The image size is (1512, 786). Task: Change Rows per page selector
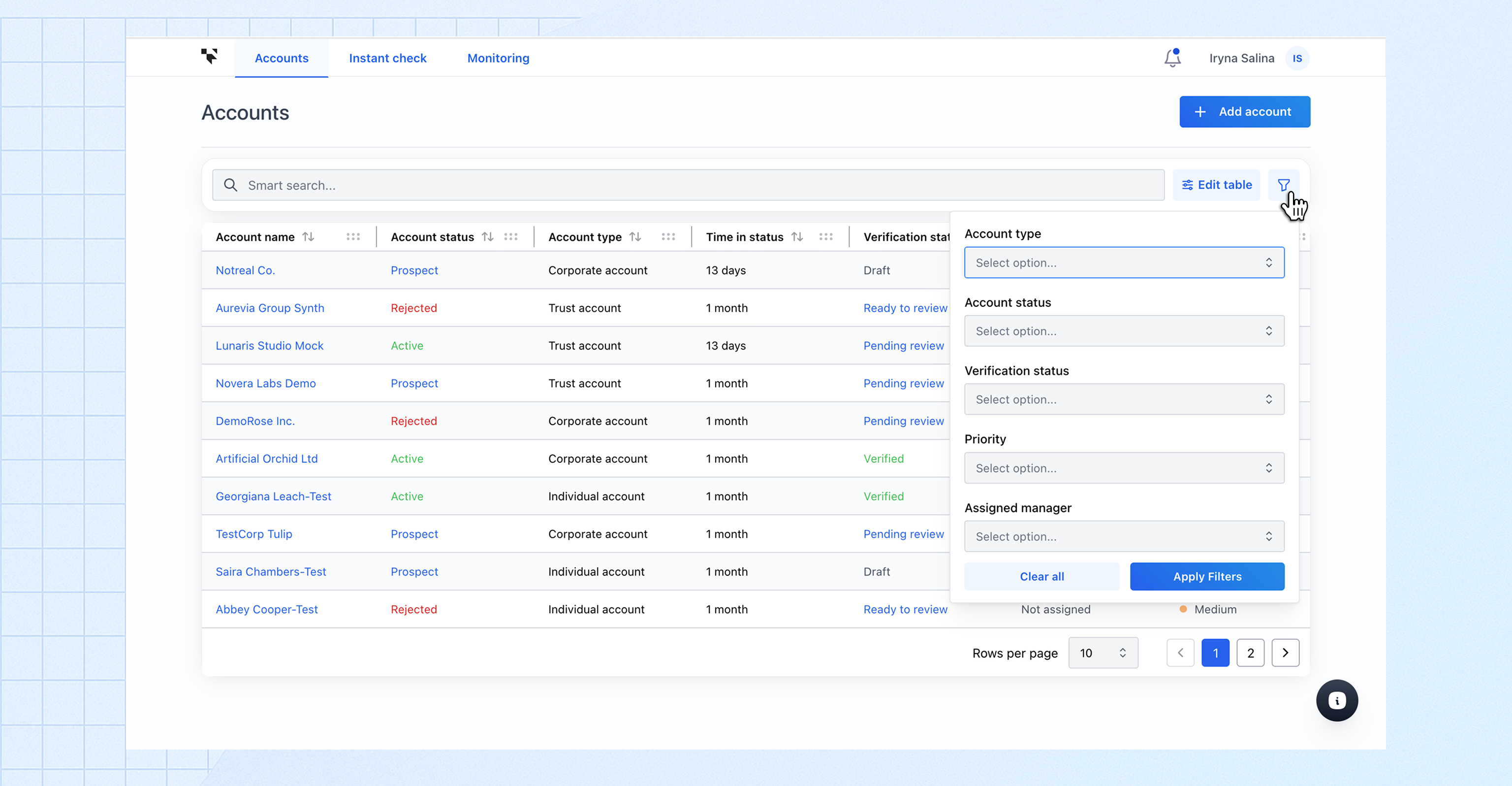pyautogui.click(x=1102, y=653)
